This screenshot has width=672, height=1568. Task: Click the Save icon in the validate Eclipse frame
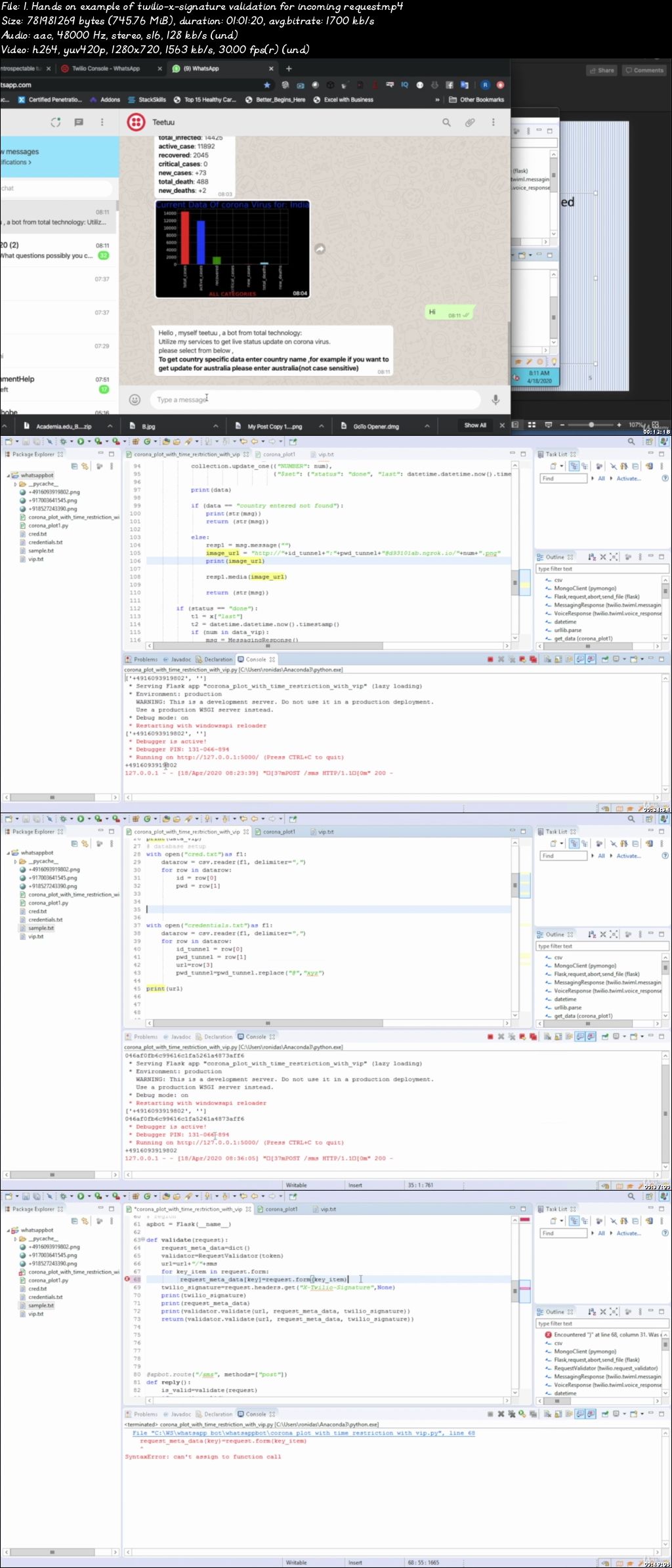click(x=26, y=1197)
